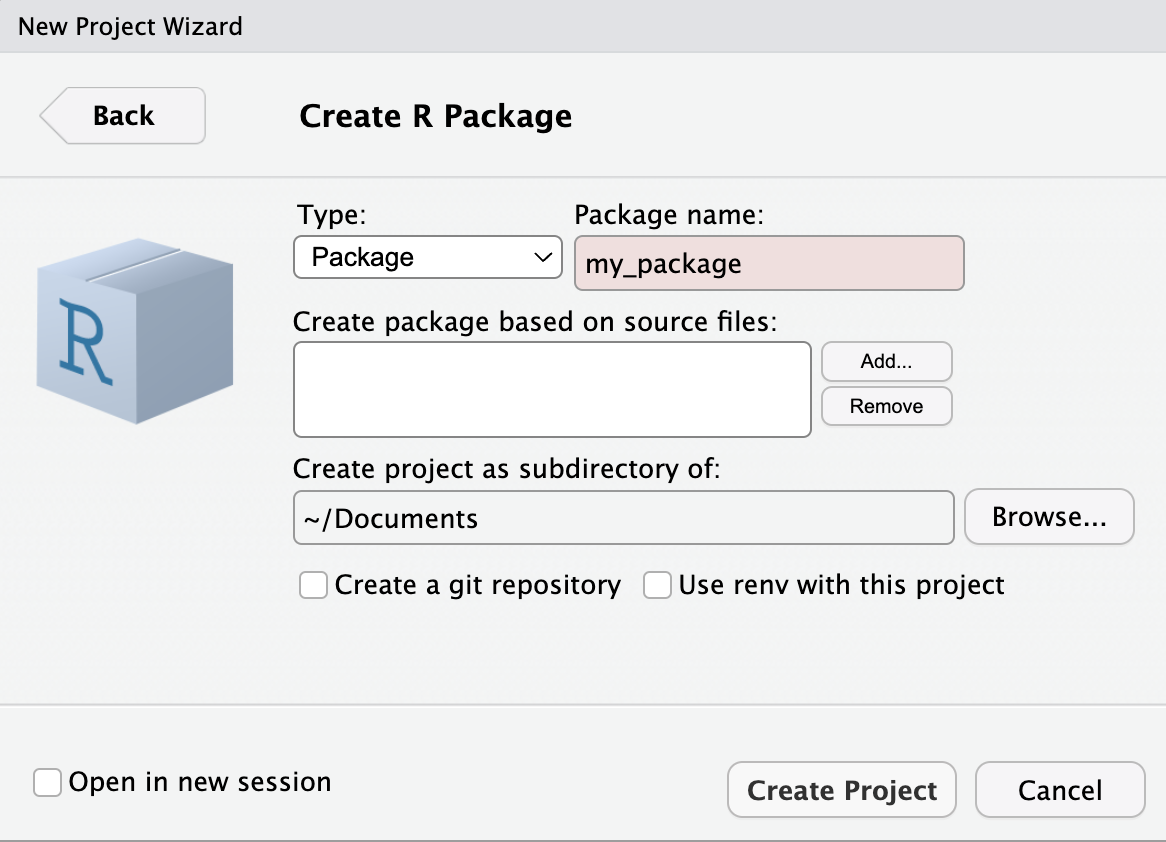Cancel the New Project Wizard

coord(1059,791)
